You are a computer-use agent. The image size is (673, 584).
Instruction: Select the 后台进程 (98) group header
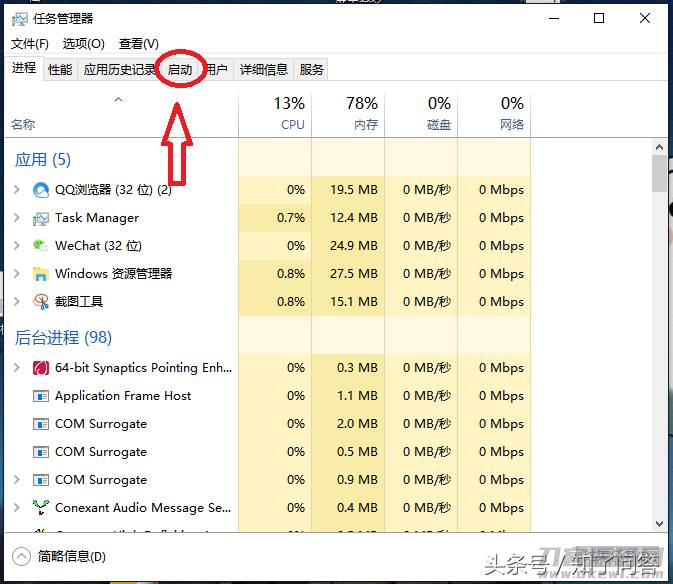(x=63, y=338)
